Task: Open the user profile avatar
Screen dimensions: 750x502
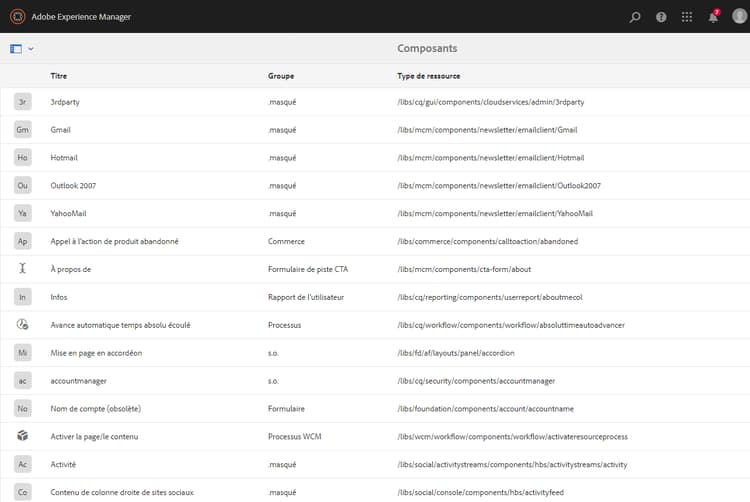Action: click(739, 17)
